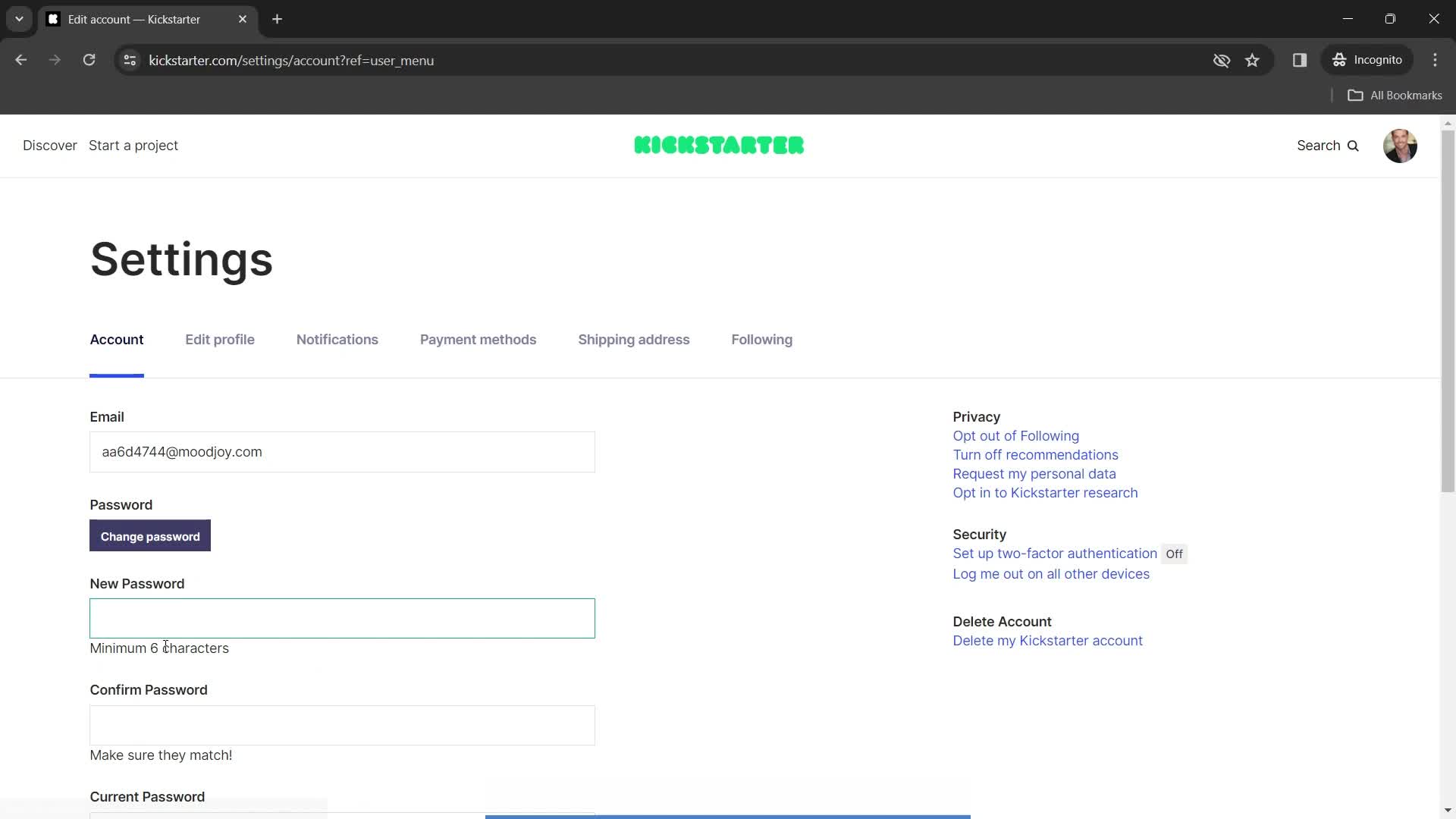
Task: Click Delete my Kickstarter account link
Action: (1047, 640)
